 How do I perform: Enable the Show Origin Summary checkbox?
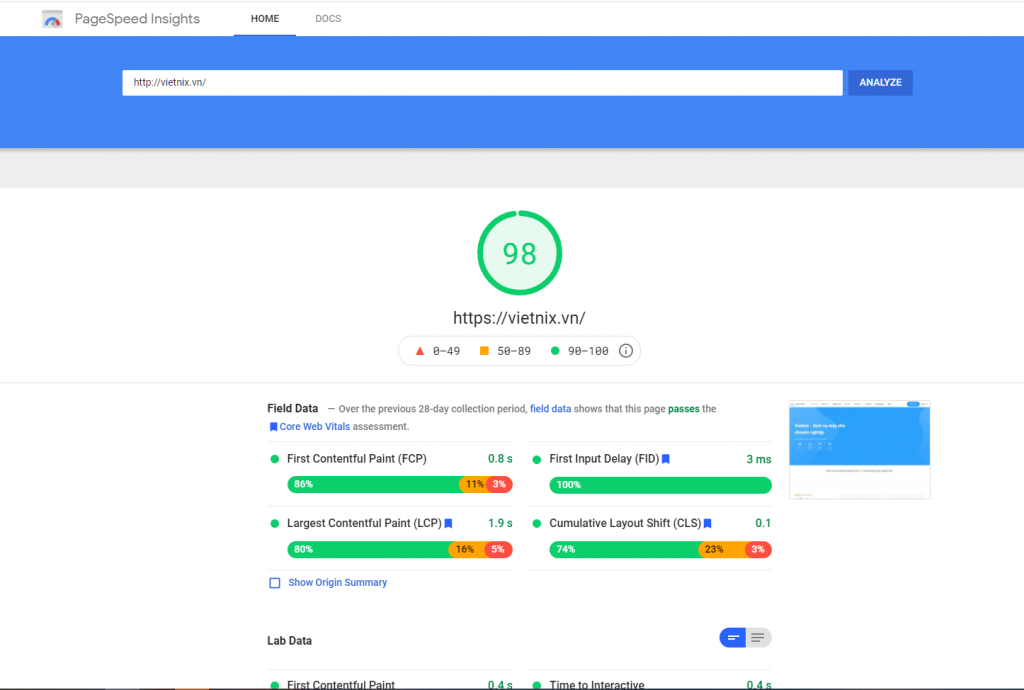coord(274,582)
